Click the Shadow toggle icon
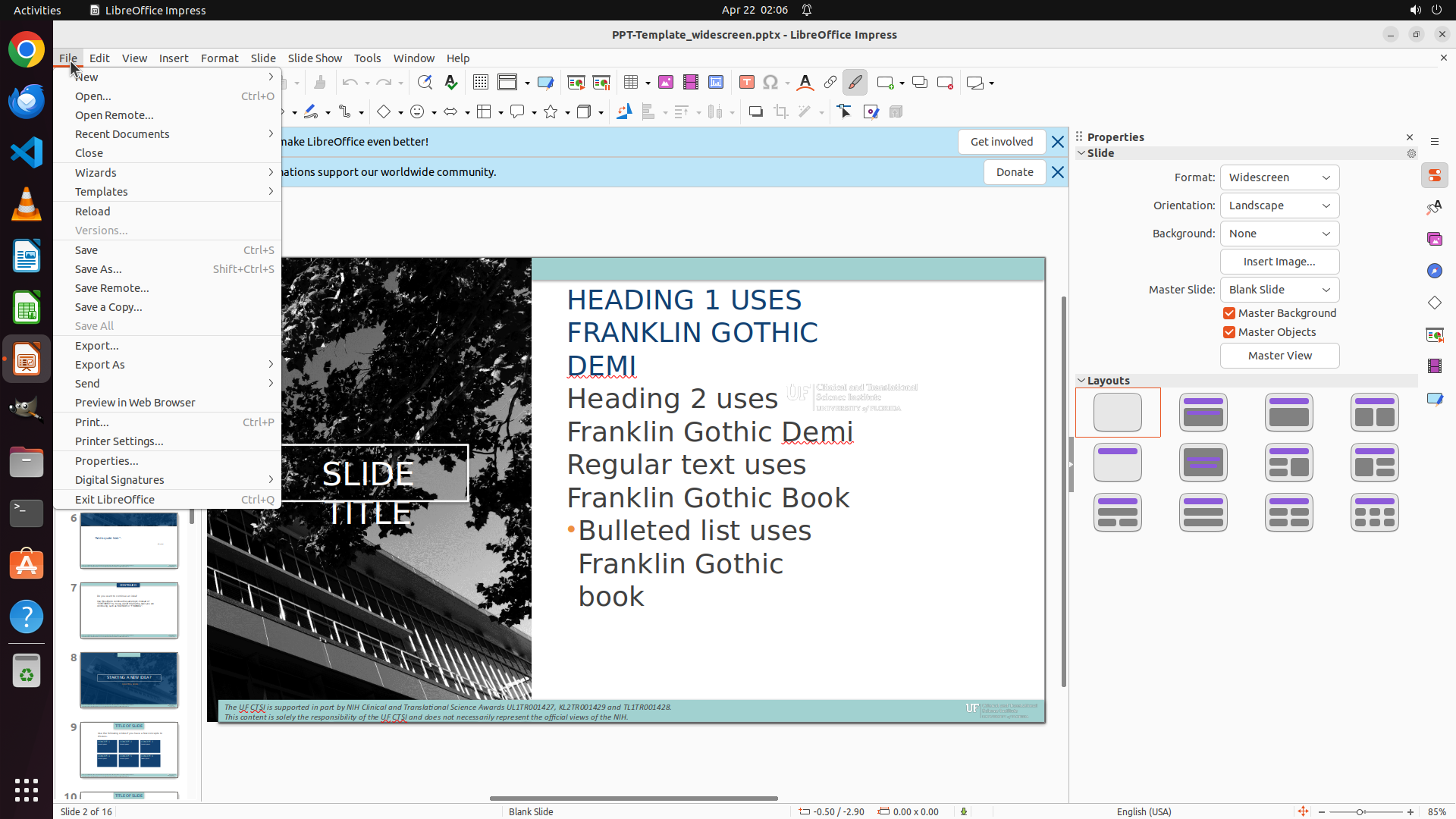The image size is (1456, 819). point(755,112)
